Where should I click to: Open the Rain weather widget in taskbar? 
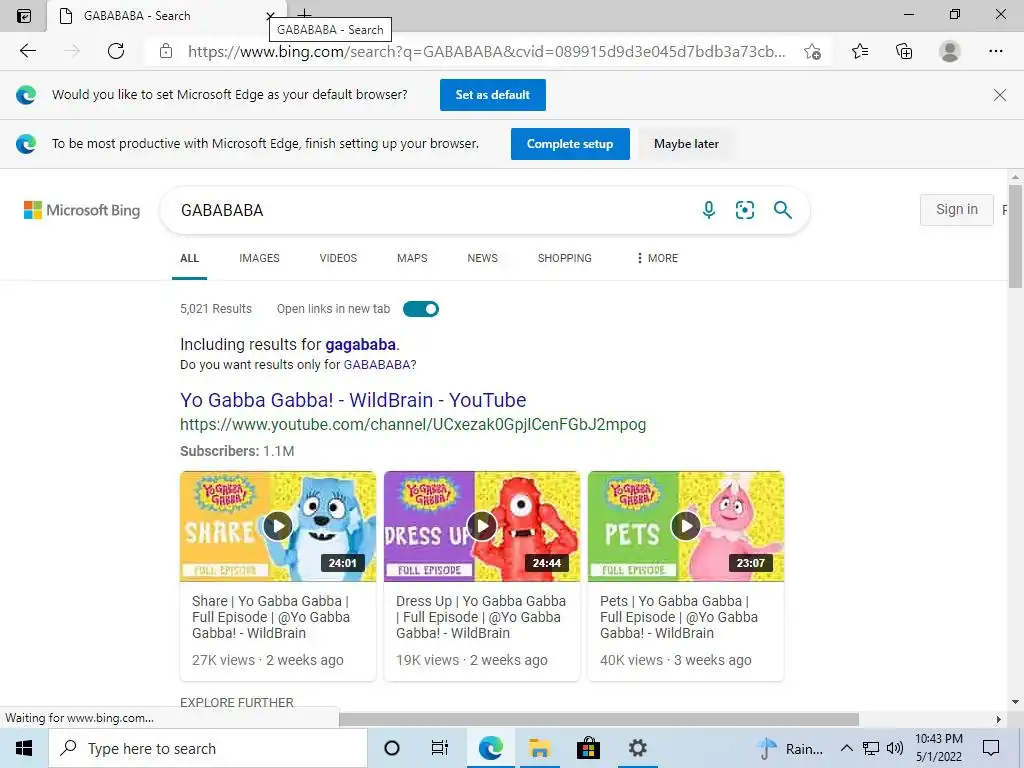click(x=791, y=749)
